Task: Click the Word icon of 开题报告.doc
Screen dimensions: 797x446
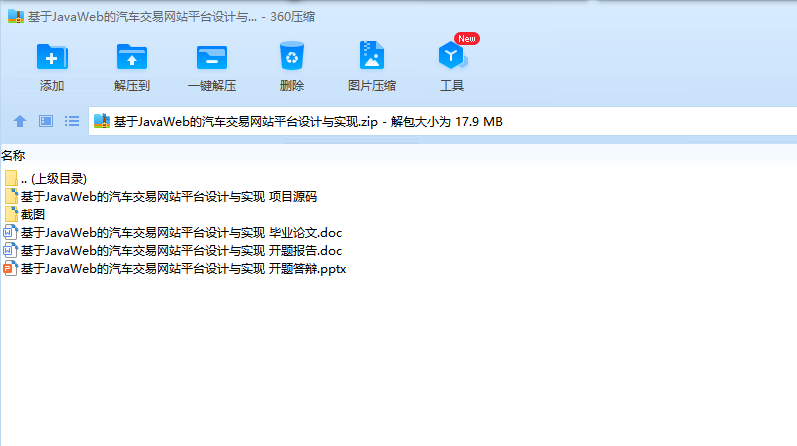Action: pyautogui.click(x=10, y=250)
